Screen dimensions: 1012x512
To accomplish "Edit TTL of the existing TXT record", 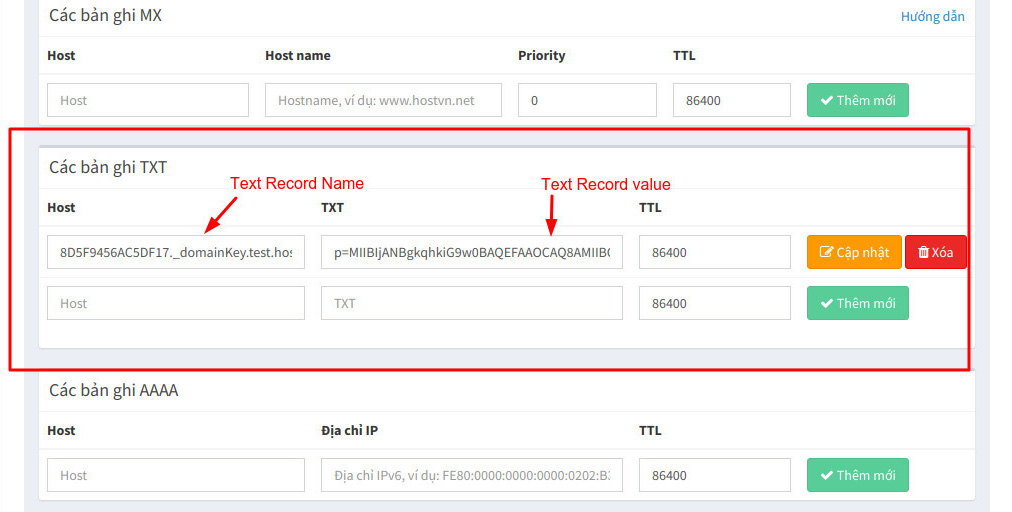I will tap(714, 252).
